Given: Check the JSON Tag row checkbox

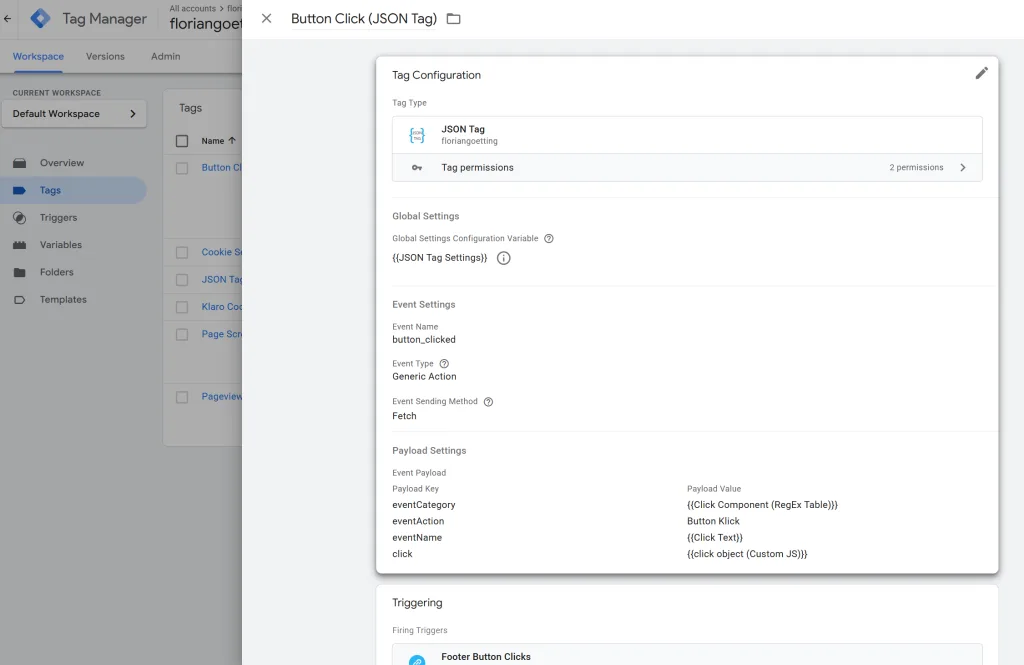Looking at the screenshot, I should [x=182, y=280].
